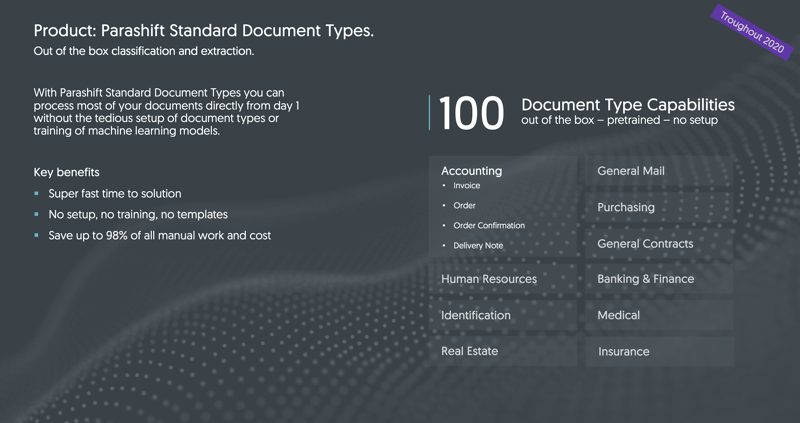Click the Document Type Capabilities heading

pos(628,105)
